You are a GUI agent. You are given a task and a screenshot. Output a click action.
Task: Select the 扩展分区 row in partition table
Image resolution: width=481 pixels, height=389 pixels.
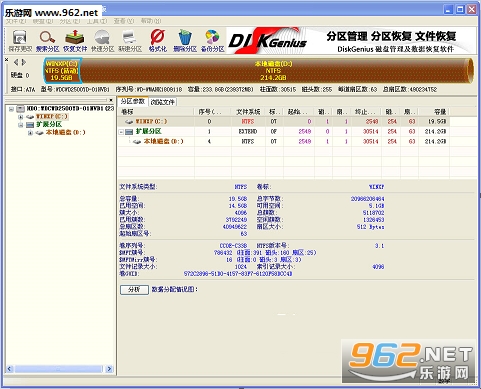[283, 132]
